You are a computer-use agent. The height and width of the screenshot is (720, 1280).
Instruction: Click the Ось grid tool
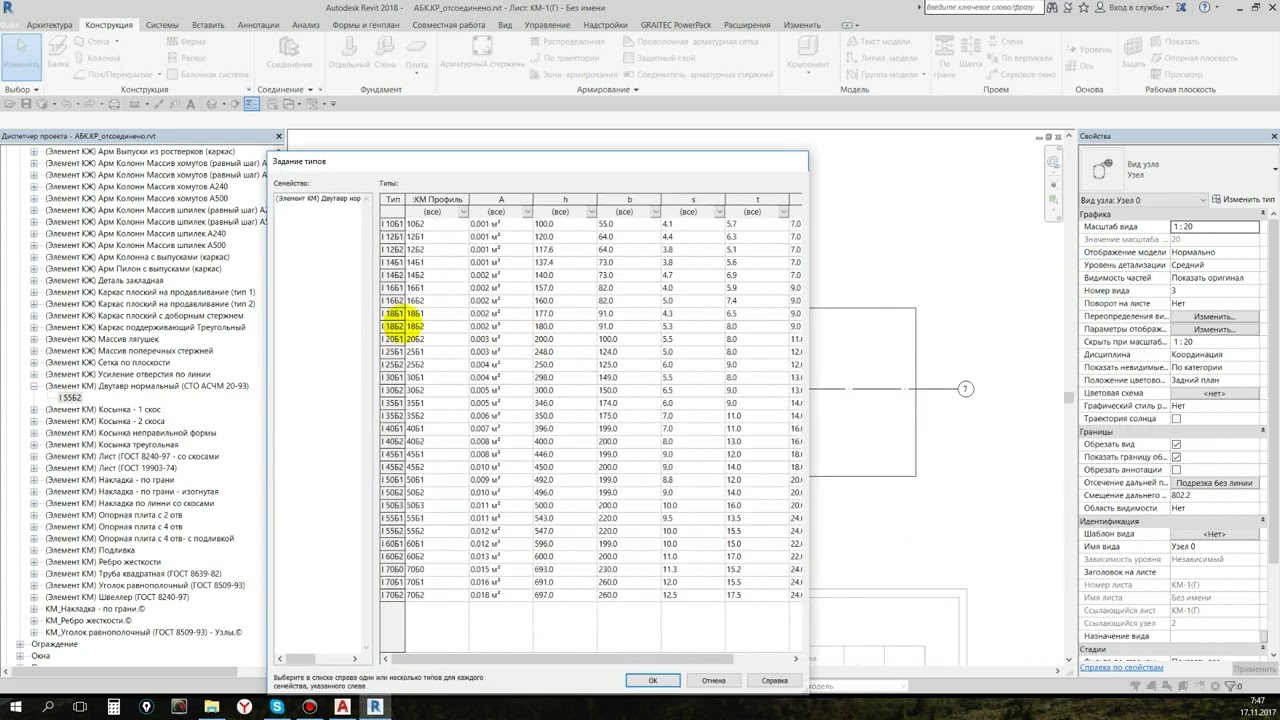click(x=1082, y=64)
